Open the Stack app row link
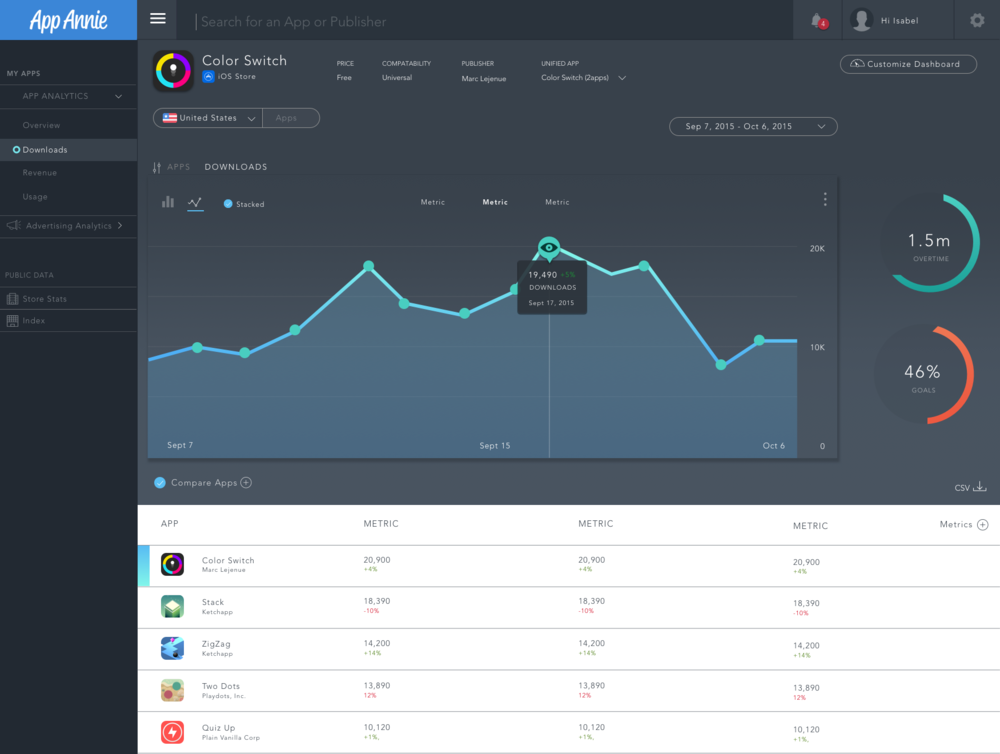 coord(213,602)
